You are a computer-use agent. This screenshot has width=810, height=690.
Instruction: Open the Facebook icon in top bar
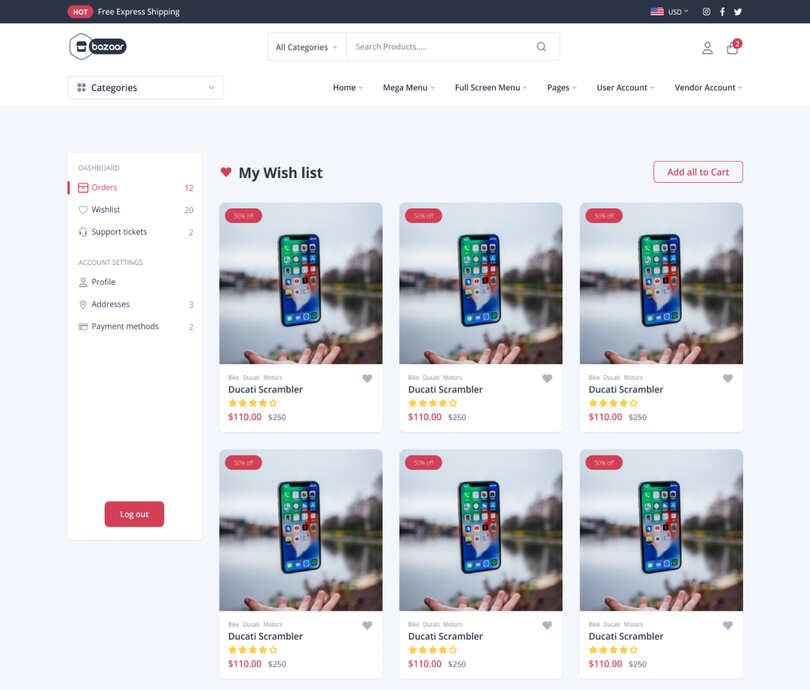coord(722,11)
